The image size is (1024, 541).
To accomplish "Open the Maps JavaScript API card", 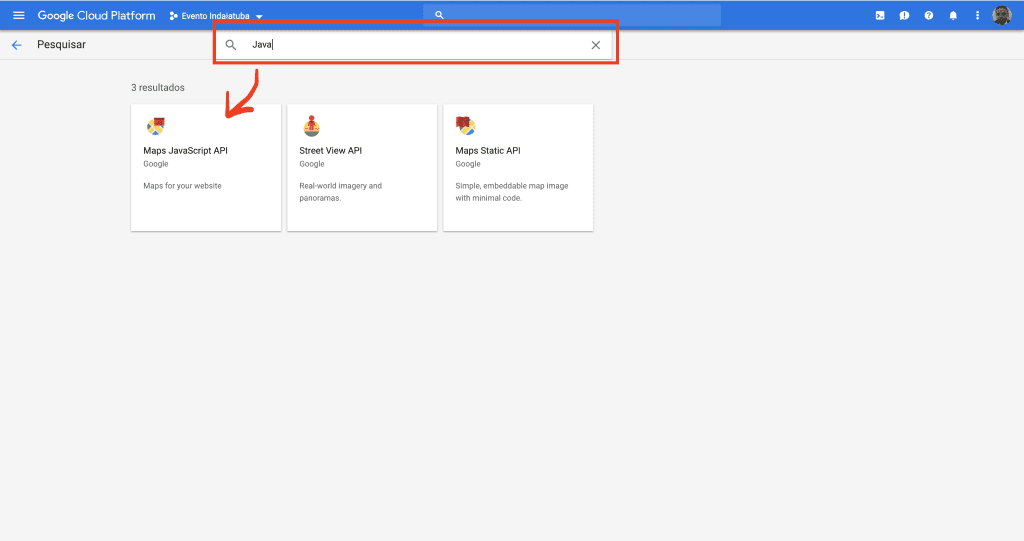I will coord(206,168).
